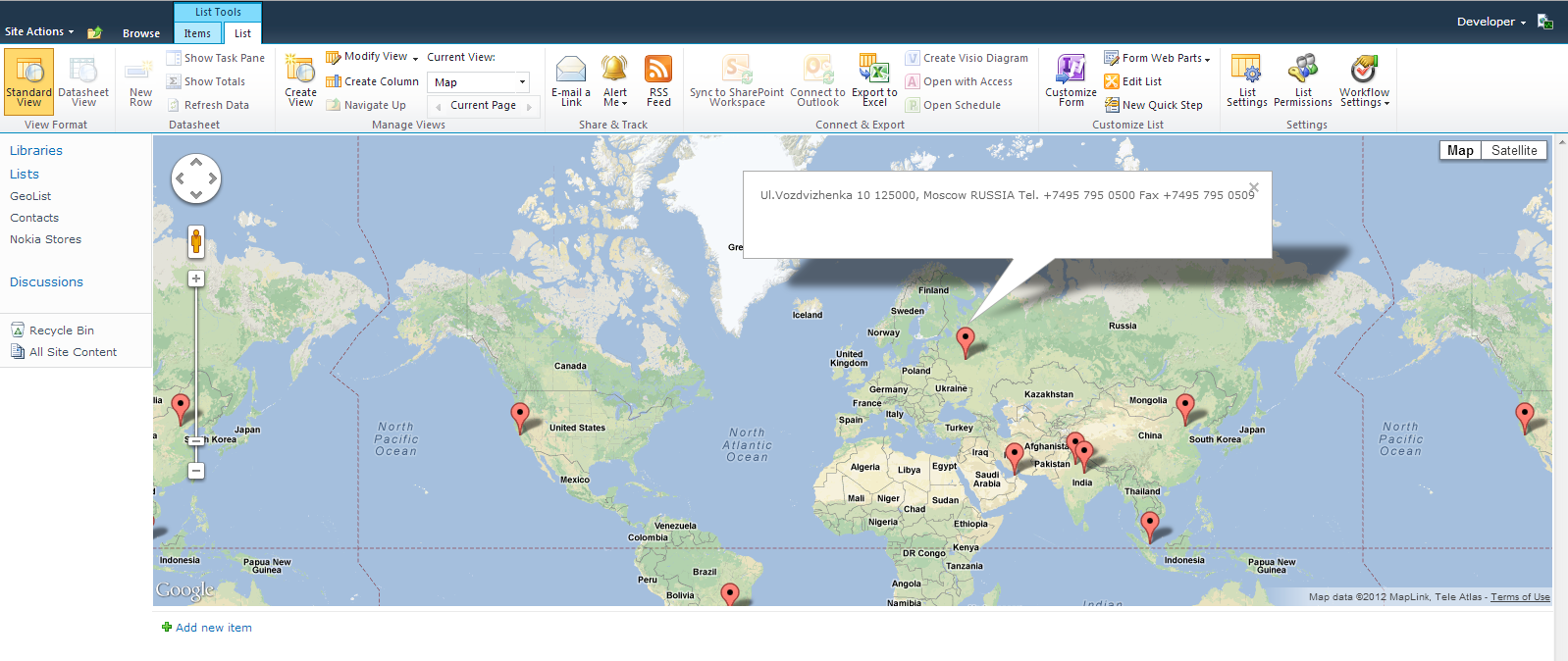Click the map marker in Brazil
Image resolution: width=1568 pixels, height=661 pixels.
point(729,594)
